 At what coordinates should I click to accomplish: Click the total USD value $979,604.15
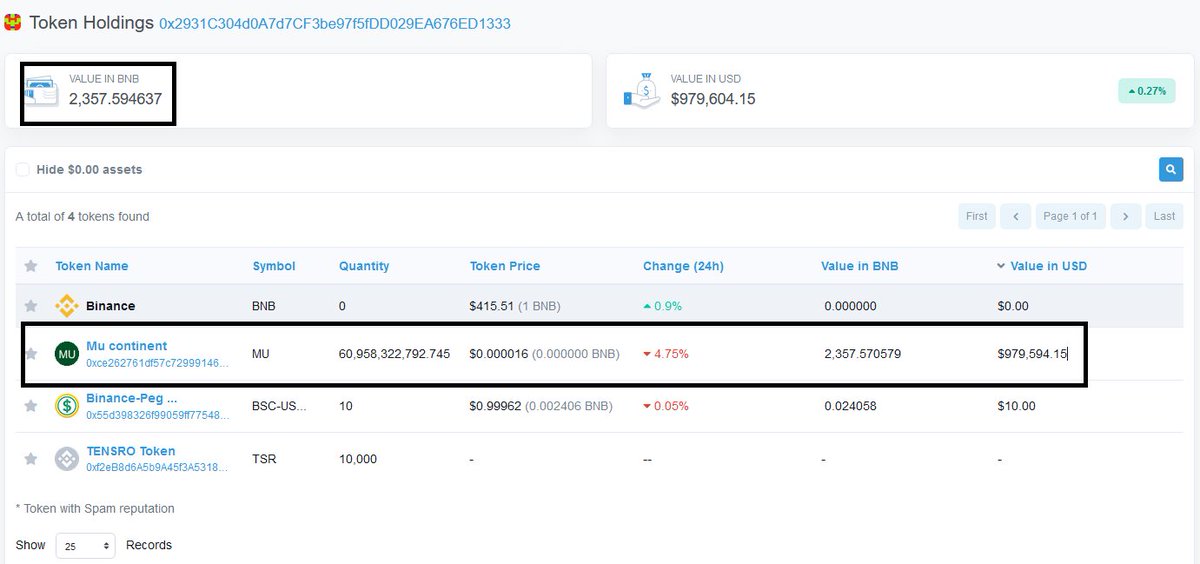coord(713,99)
